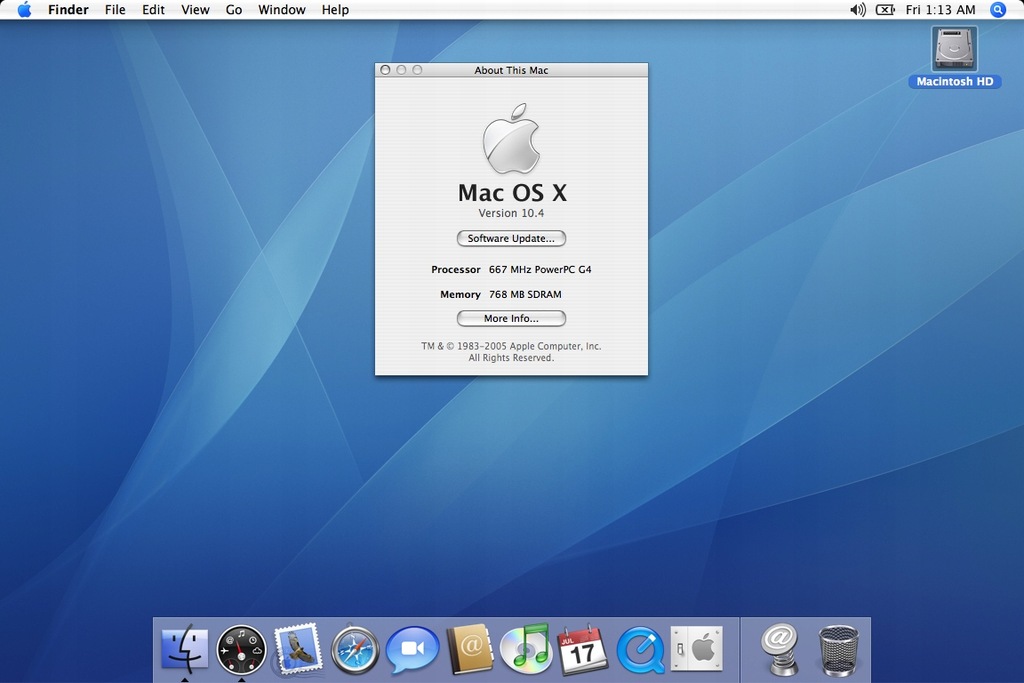
Task: Launch Safari compass icon in Dock
Action: [355, 650]
